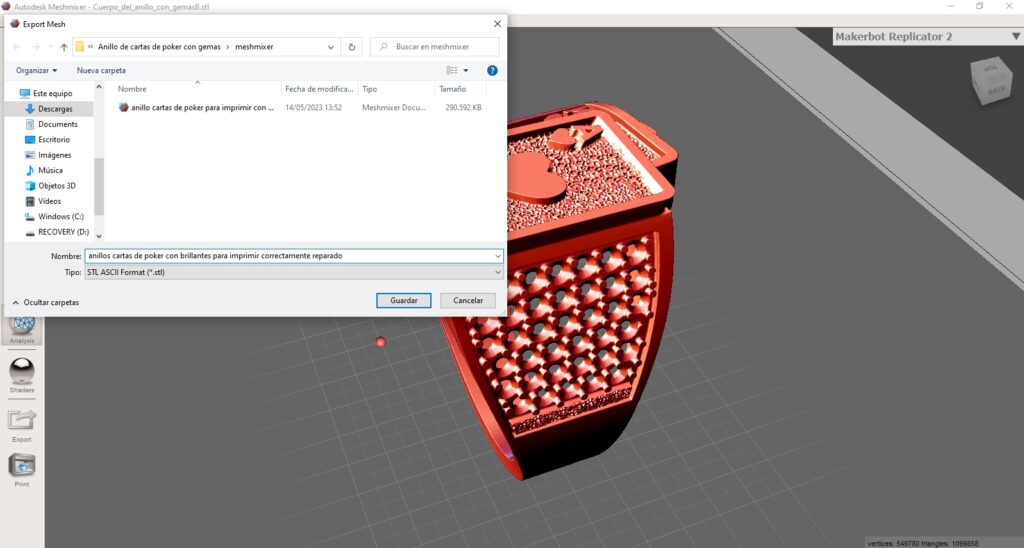Image resolution: width=1024 pixels, height=548 pixels.
Task: Expand the address bar path history dropdown
Action: [332, 47]
